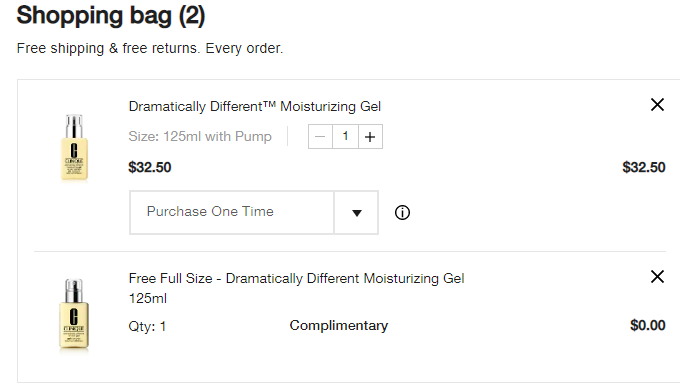Increase quantity with the plus button

370,137
